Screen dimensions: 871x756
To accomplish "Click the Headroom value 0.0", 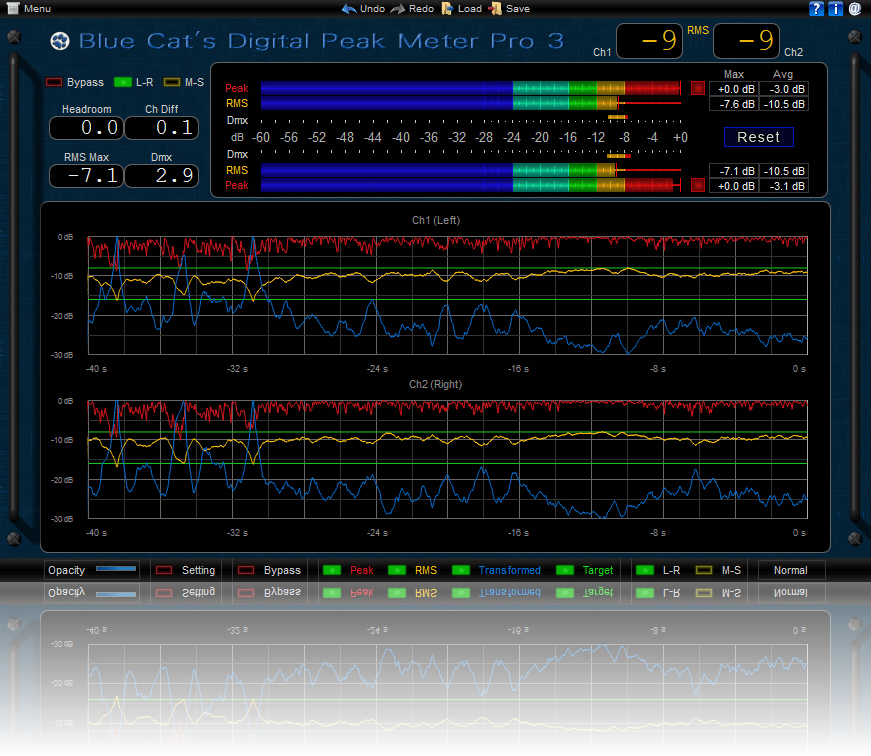I will tap(86, 128).
